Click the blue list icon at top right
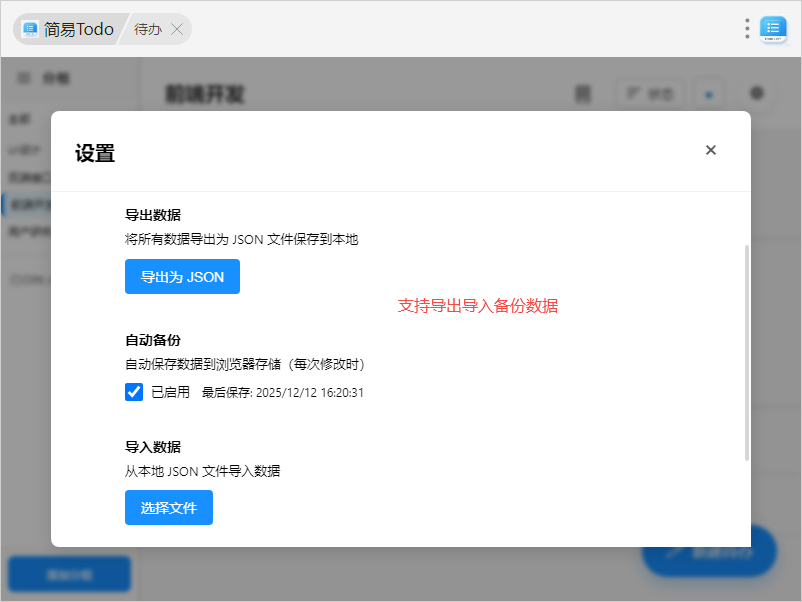Viewport: 802px width, 602px height. pos(773,29)
